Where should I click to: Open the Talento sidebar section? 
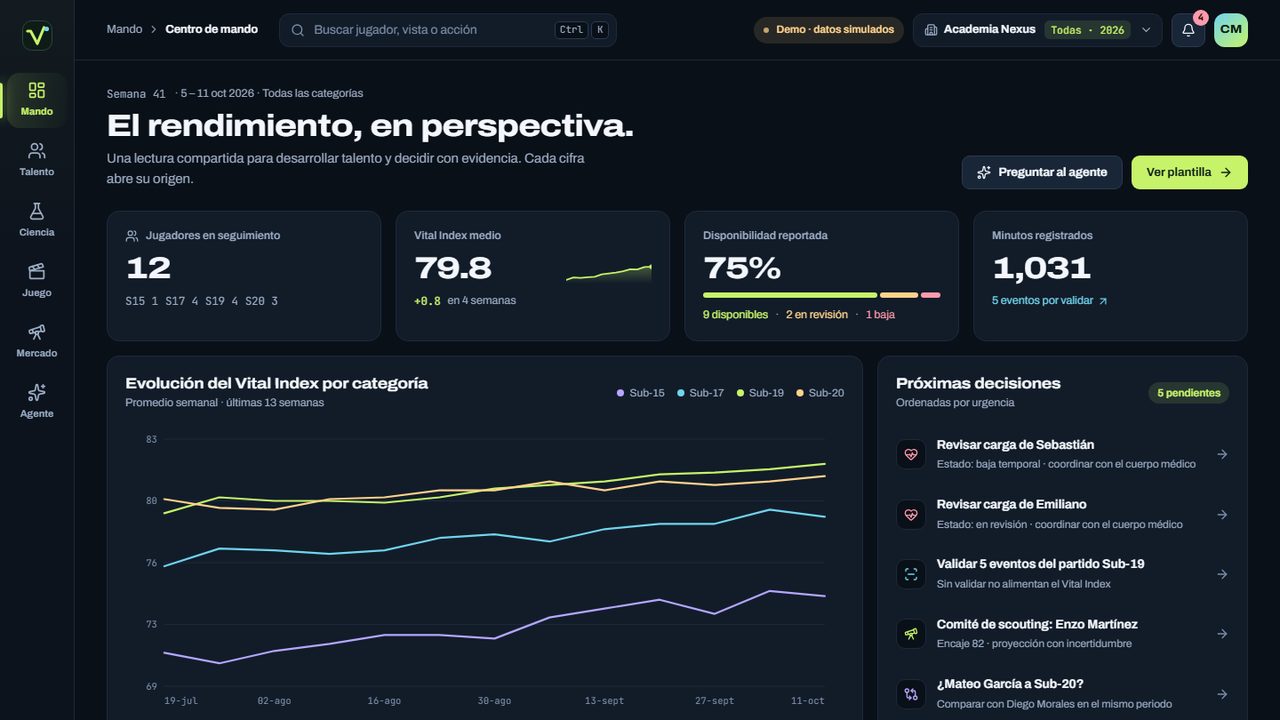point(37,160)
